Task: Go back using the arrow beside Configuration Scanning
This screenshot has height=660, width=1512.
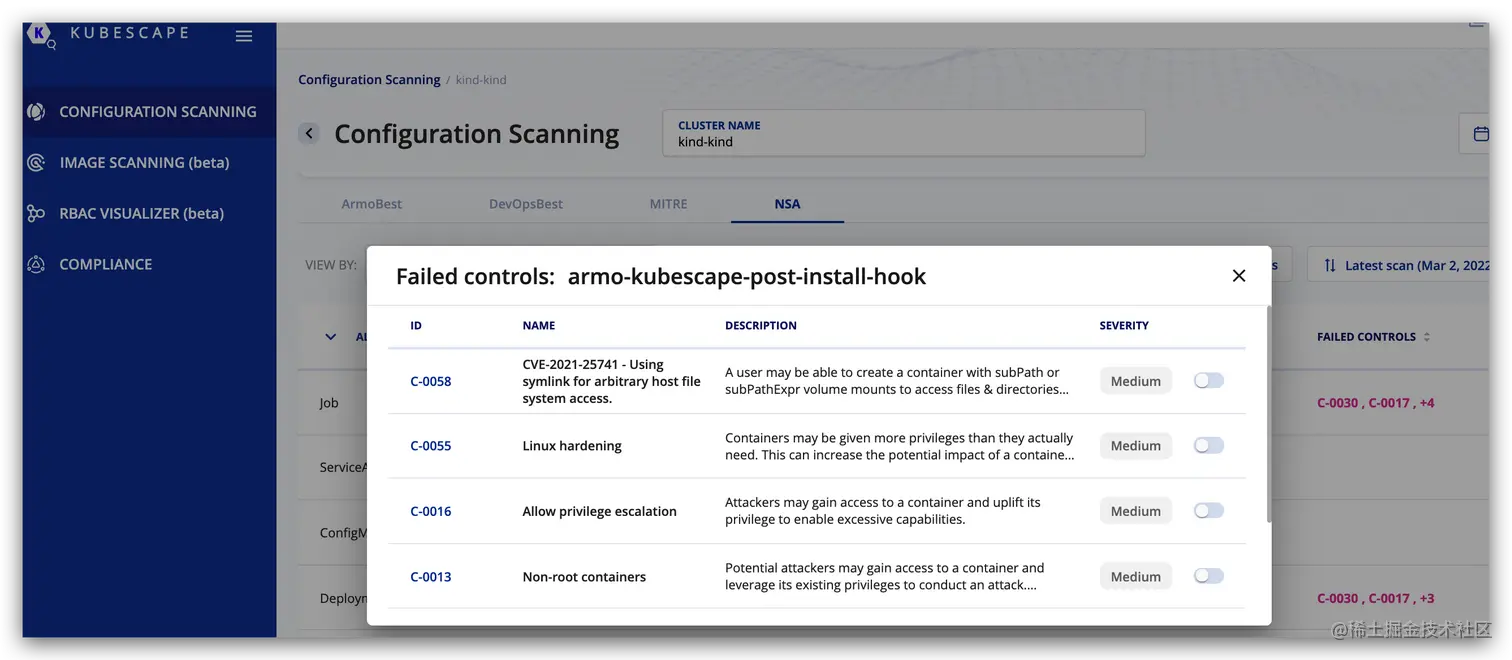Action: [309, 133]
